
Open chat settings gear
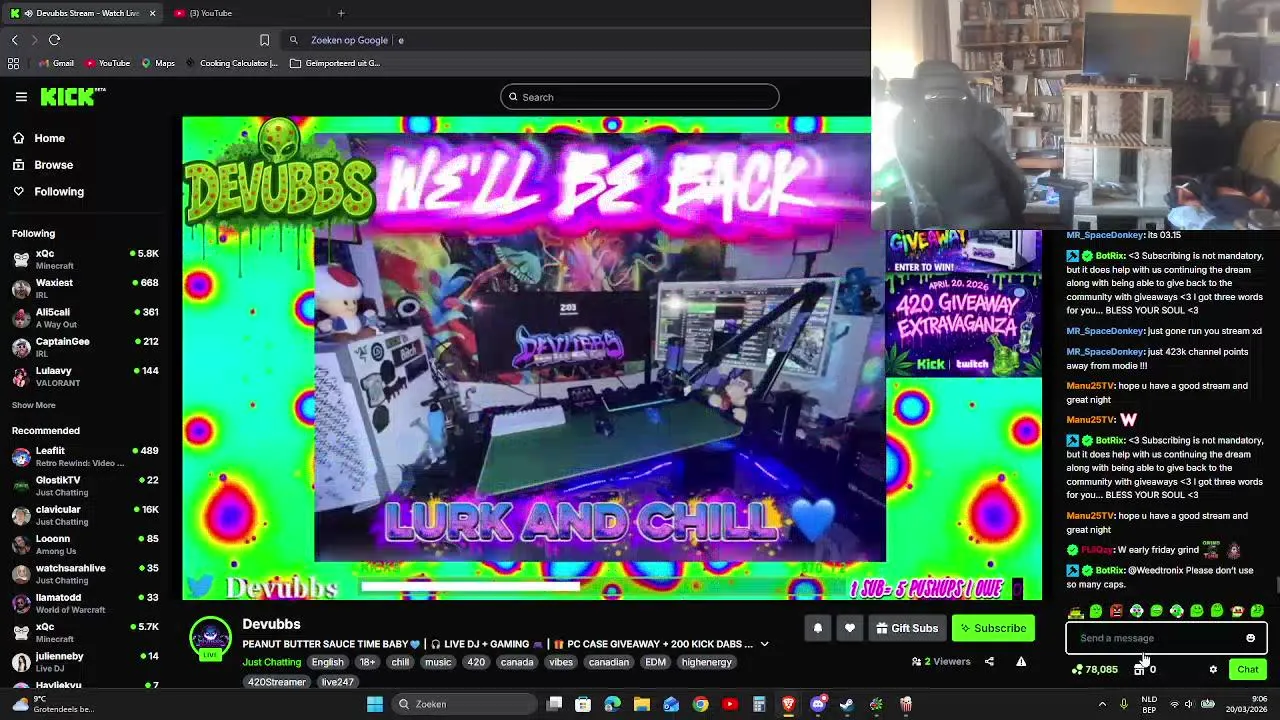tap(1213, 669)
